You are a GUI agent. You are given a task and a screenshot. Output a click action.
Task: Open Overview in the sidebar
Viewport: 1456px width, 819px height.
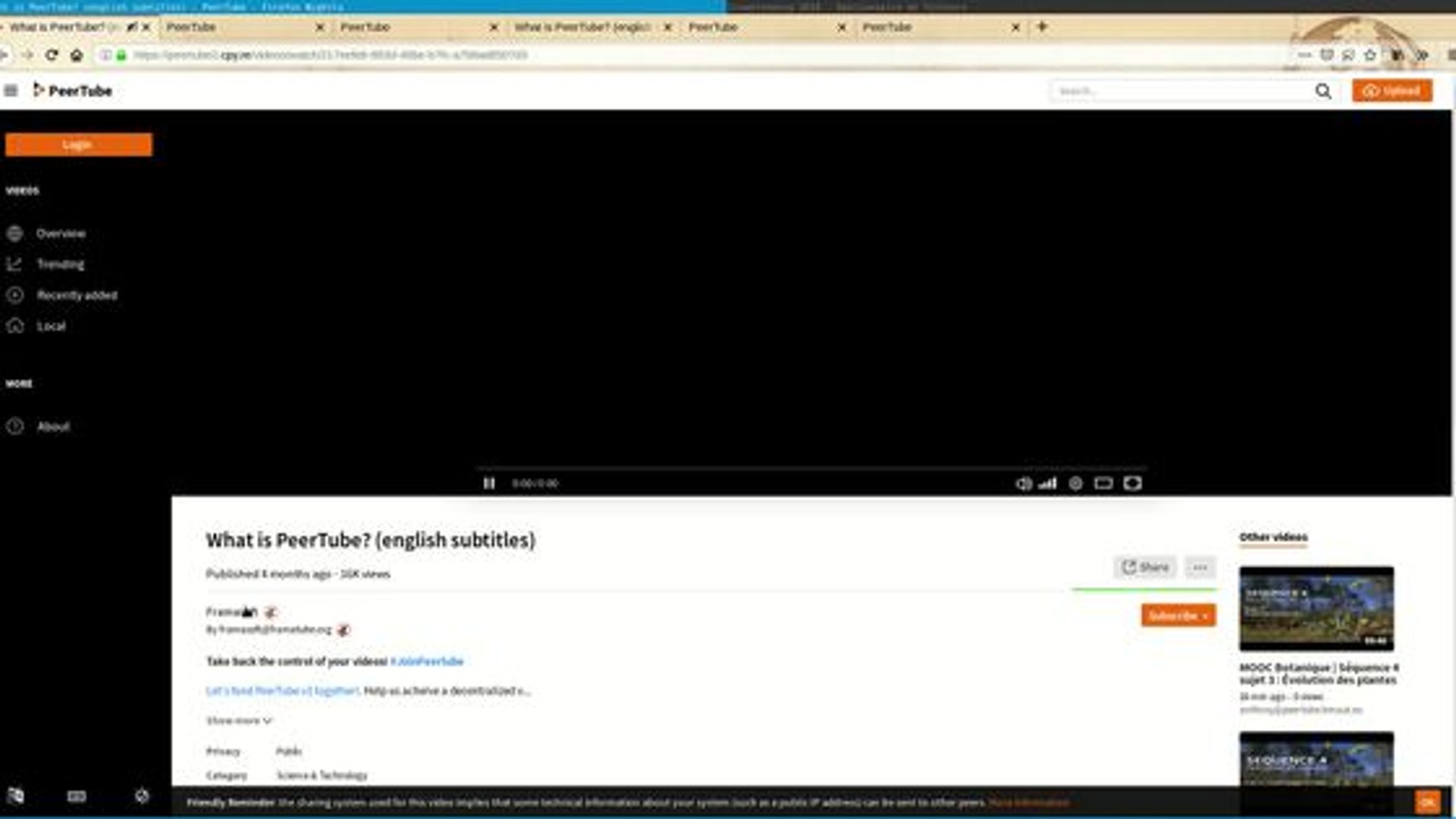[x=61, y=234]
